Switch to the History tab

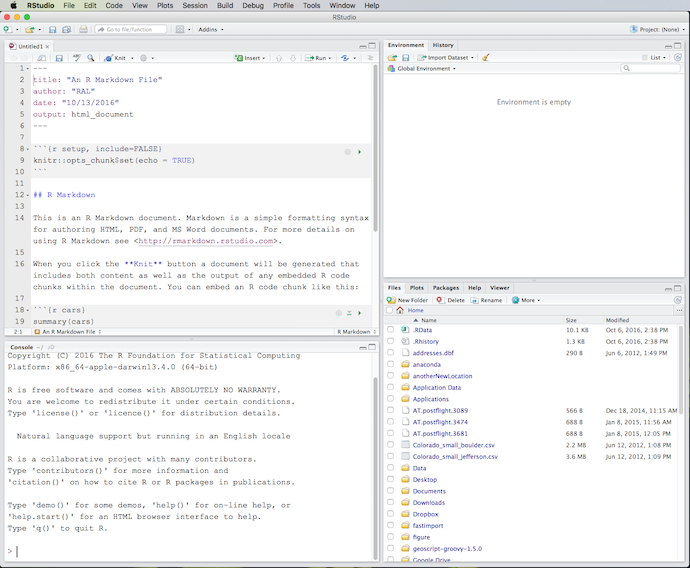[x=443, y=45]
